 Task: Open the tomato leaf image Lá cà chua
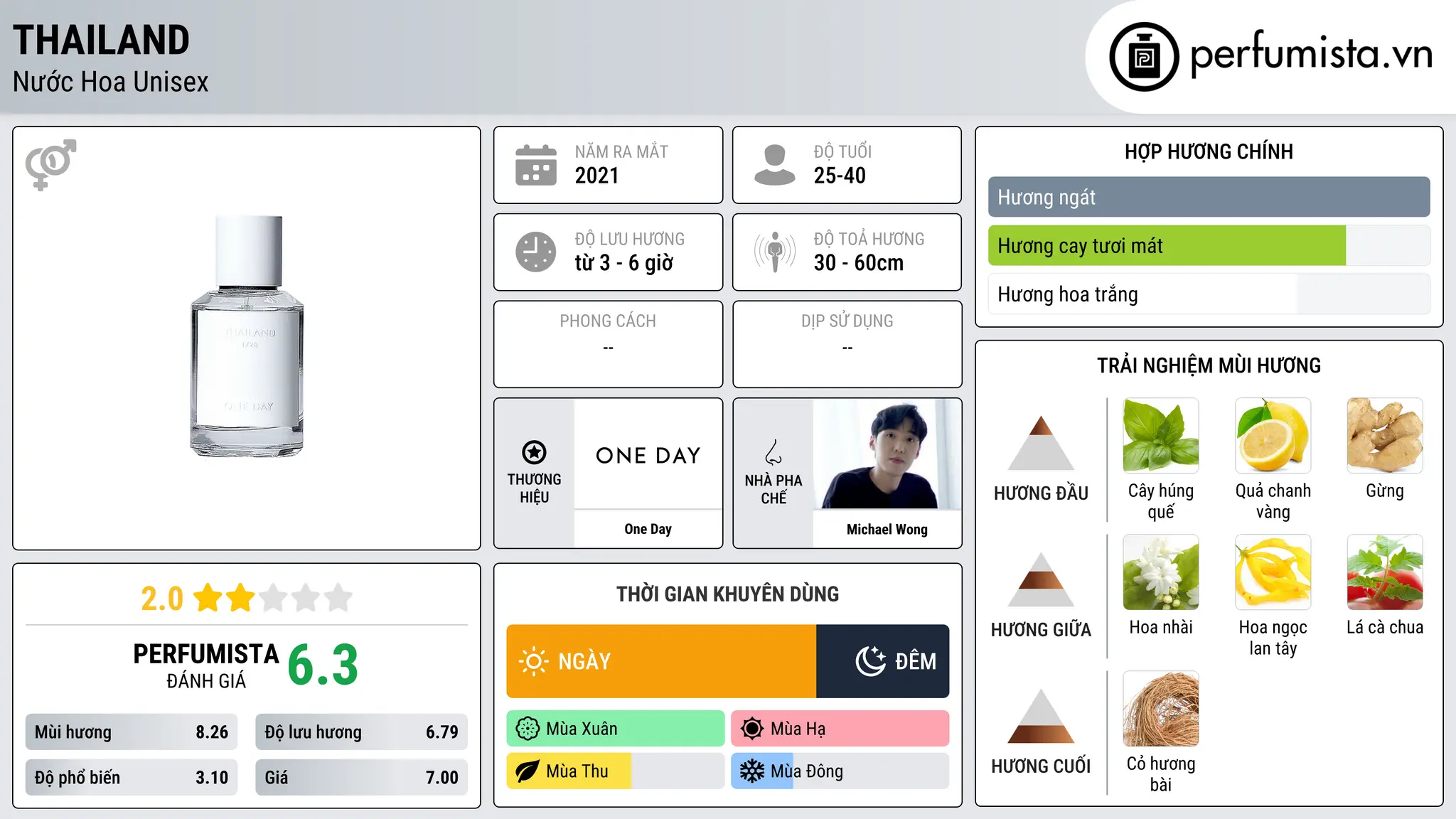point(1385,572)
